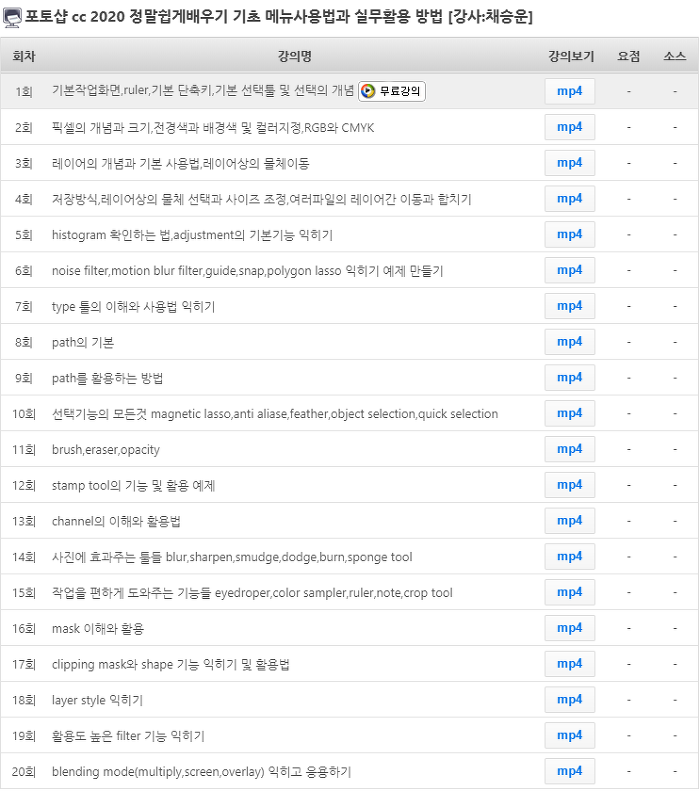Open mp4 video for lecture 2회
This screenshot has width=700, height=791.
tap(569, 127)
